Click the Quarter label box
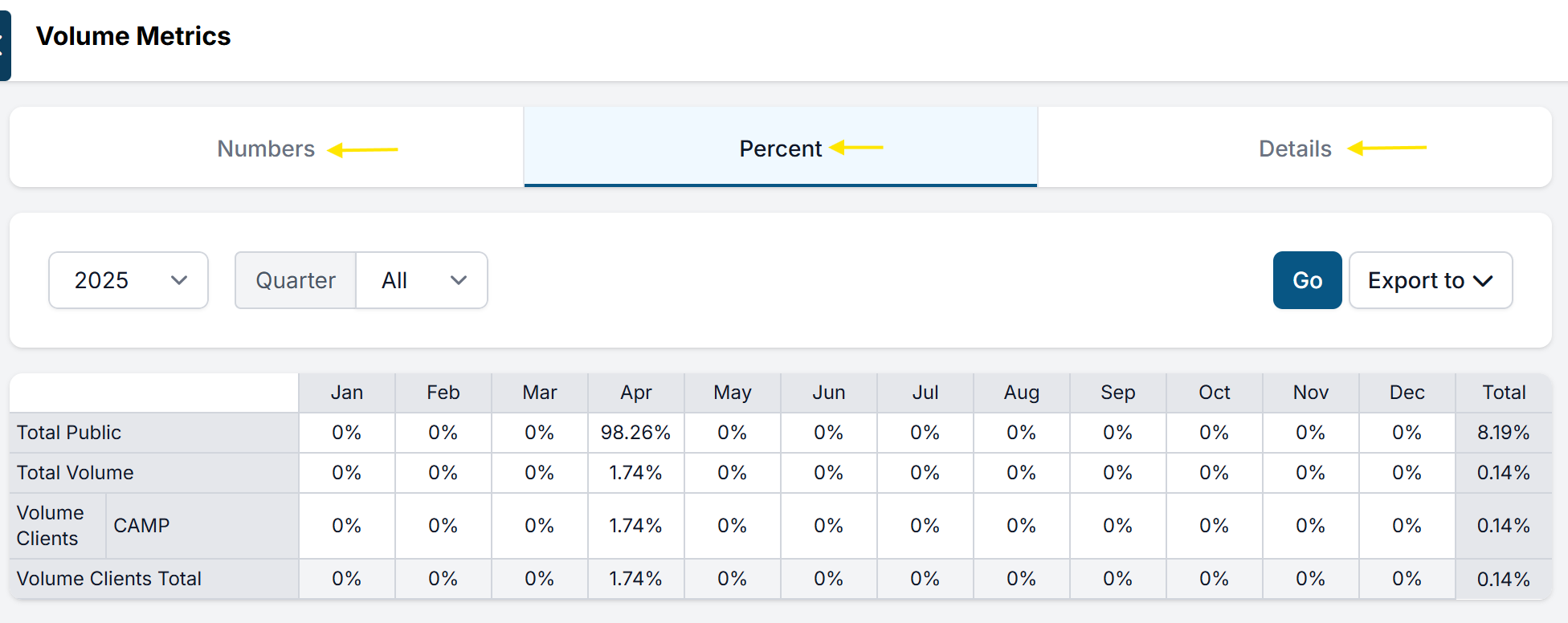The width and height of the screenshot is (1568, 623). click(x=296, y=280)
